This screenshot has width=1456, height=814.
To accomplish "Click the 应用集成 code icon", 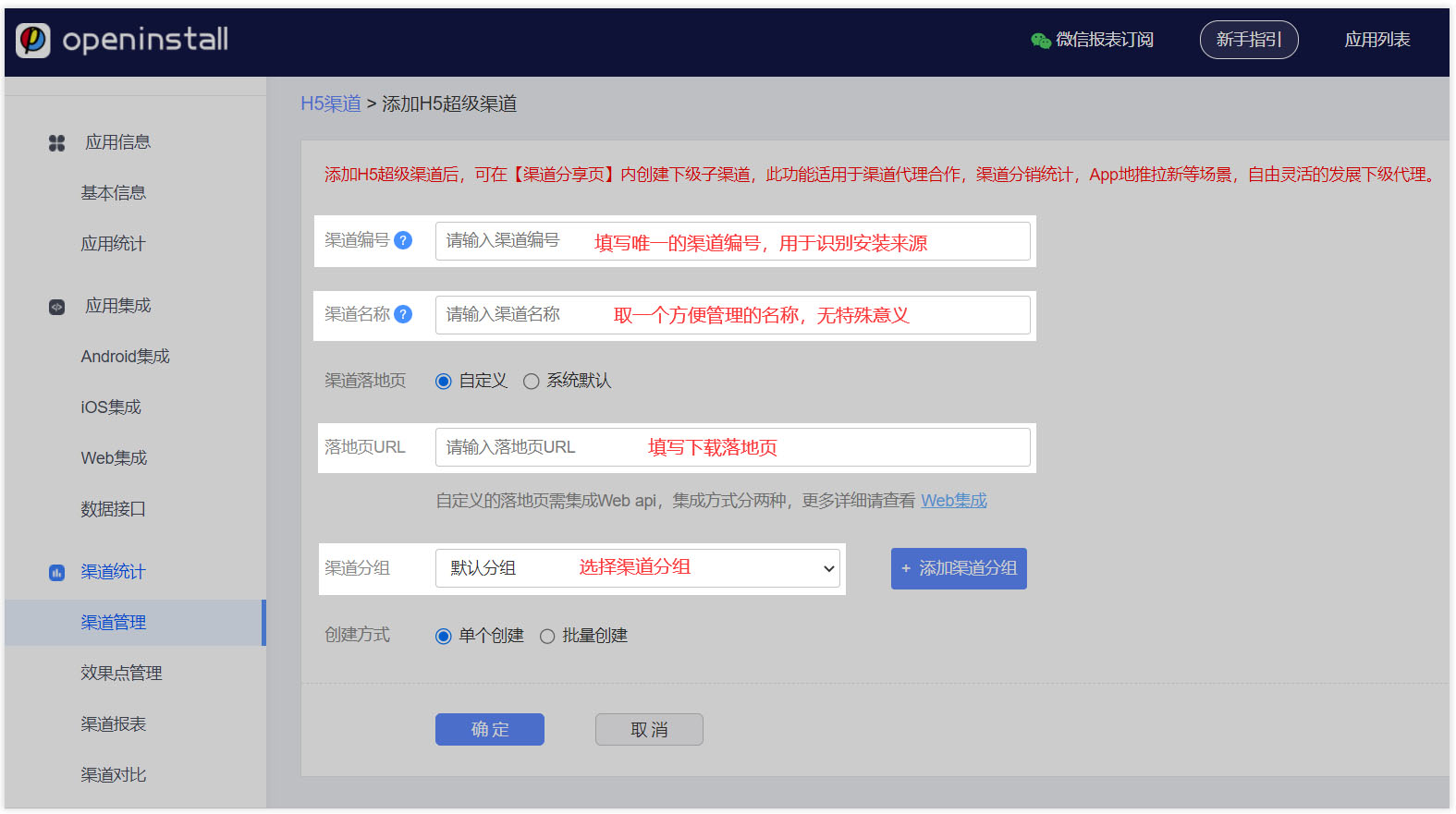I will coord(57,307).
